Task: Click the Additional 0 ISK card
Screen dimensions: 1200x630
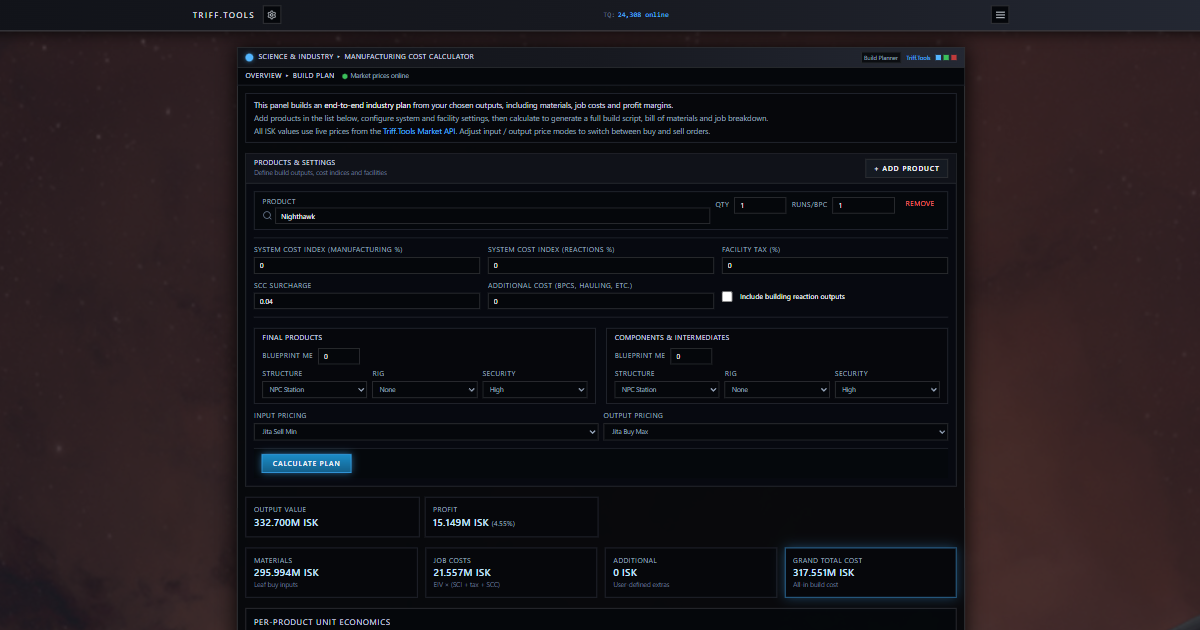Action: (691, 572)
